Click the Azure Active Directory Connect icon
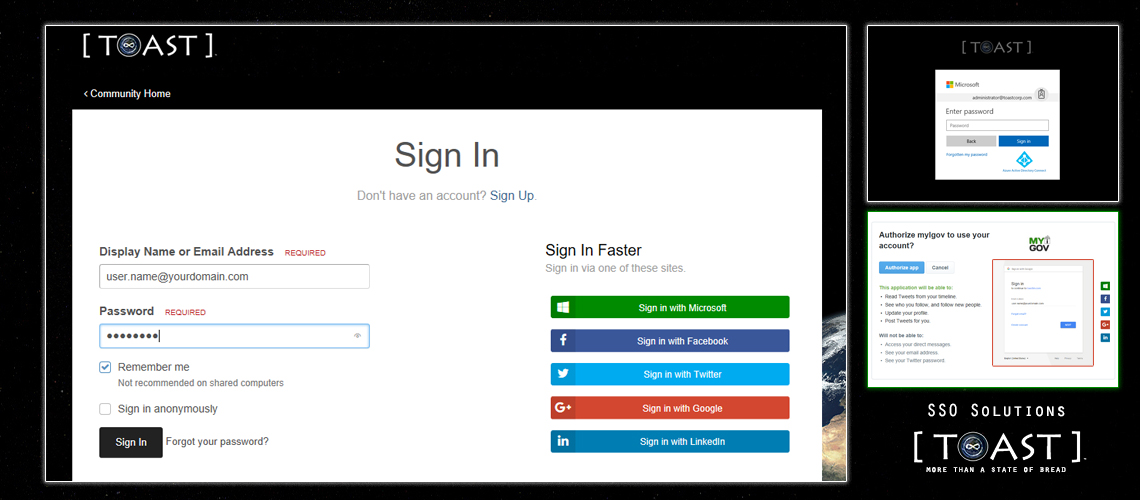The image size is (1140, 500). click(1024, 159)
